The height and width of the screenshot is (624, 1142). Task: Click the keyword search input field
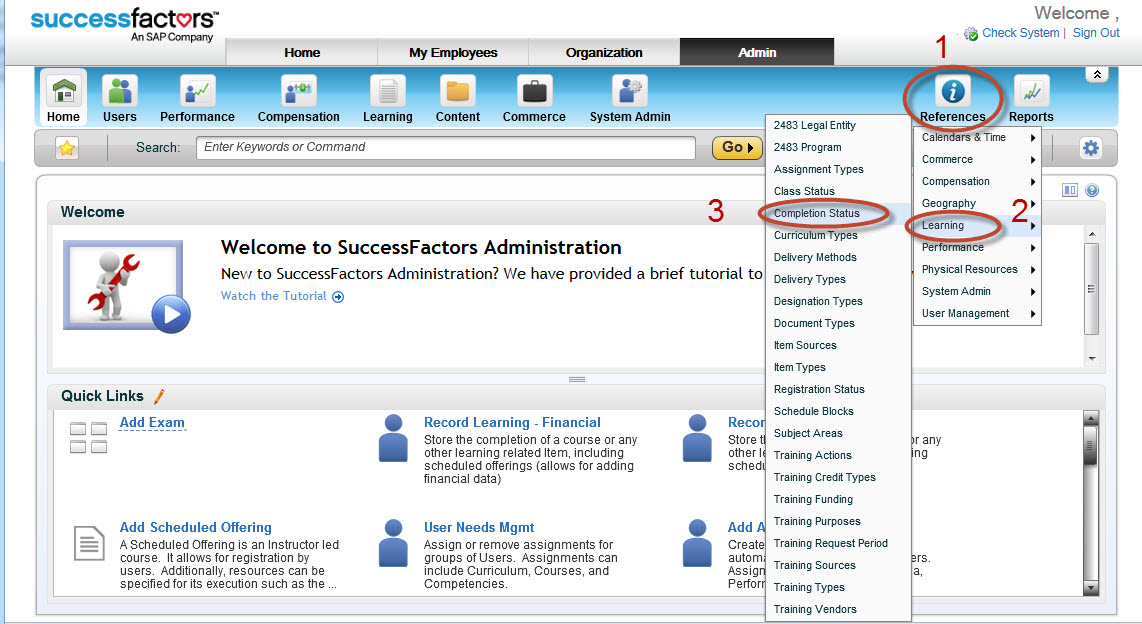tap(446, 148)
